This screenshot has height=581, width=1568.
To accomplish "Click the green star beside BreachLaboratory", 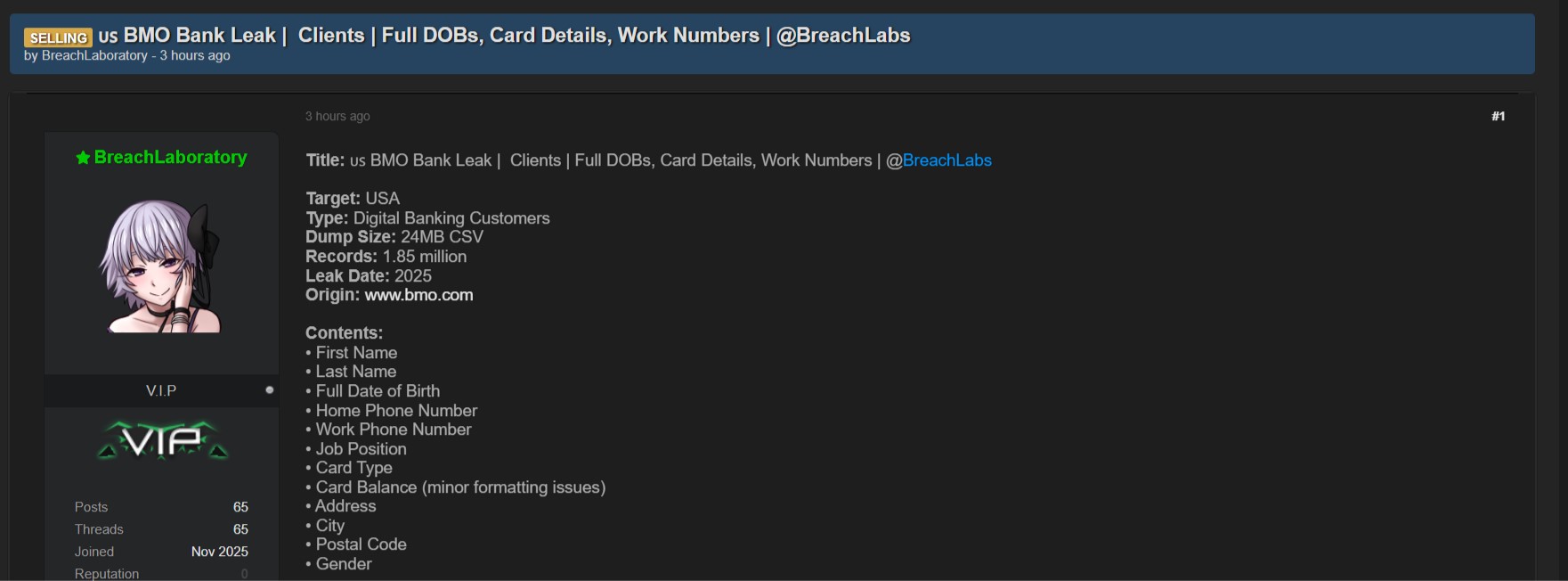I will tap(83, 158).
